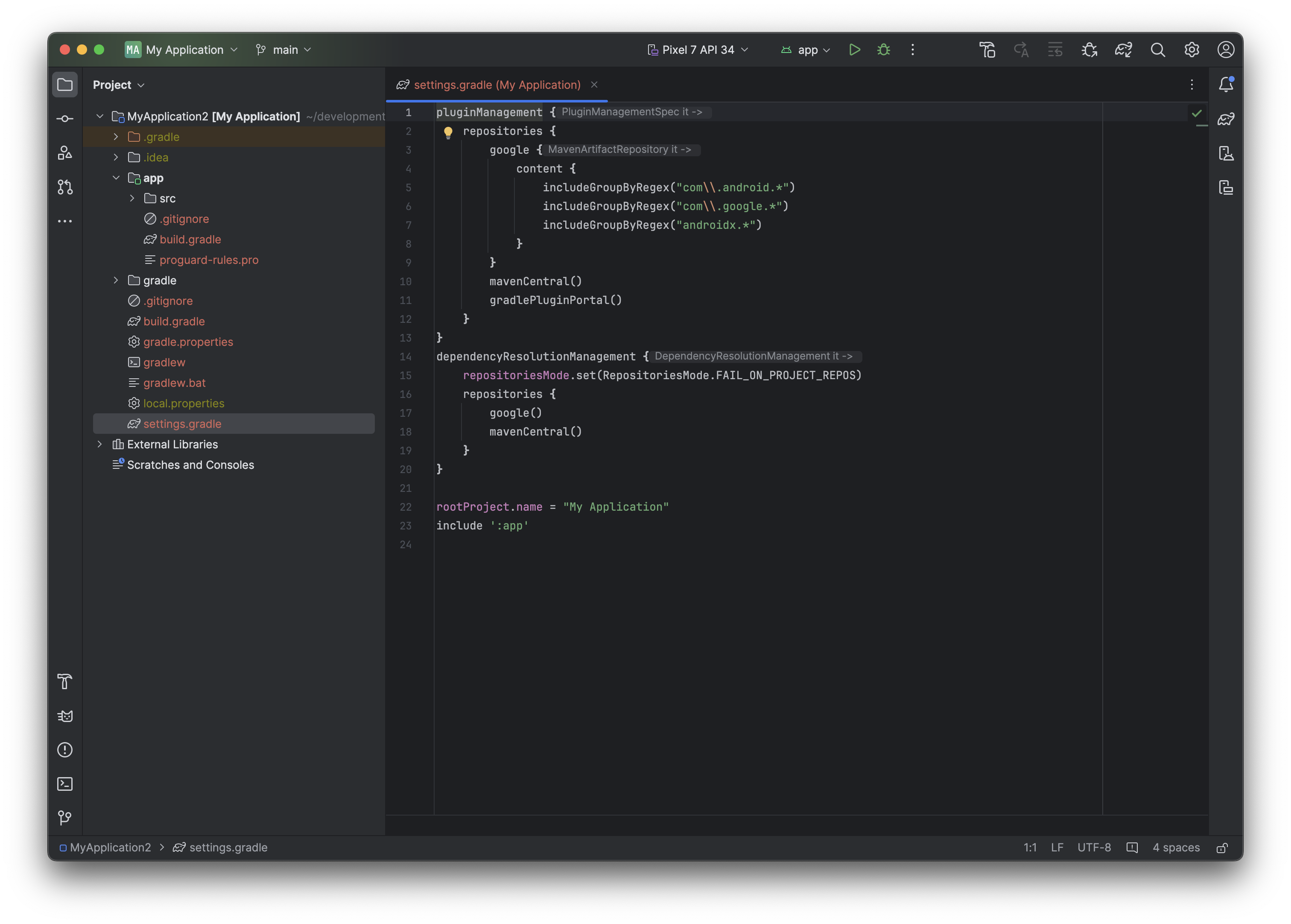
Task: Select the settings.gradle editor tab
Action: 497,85
